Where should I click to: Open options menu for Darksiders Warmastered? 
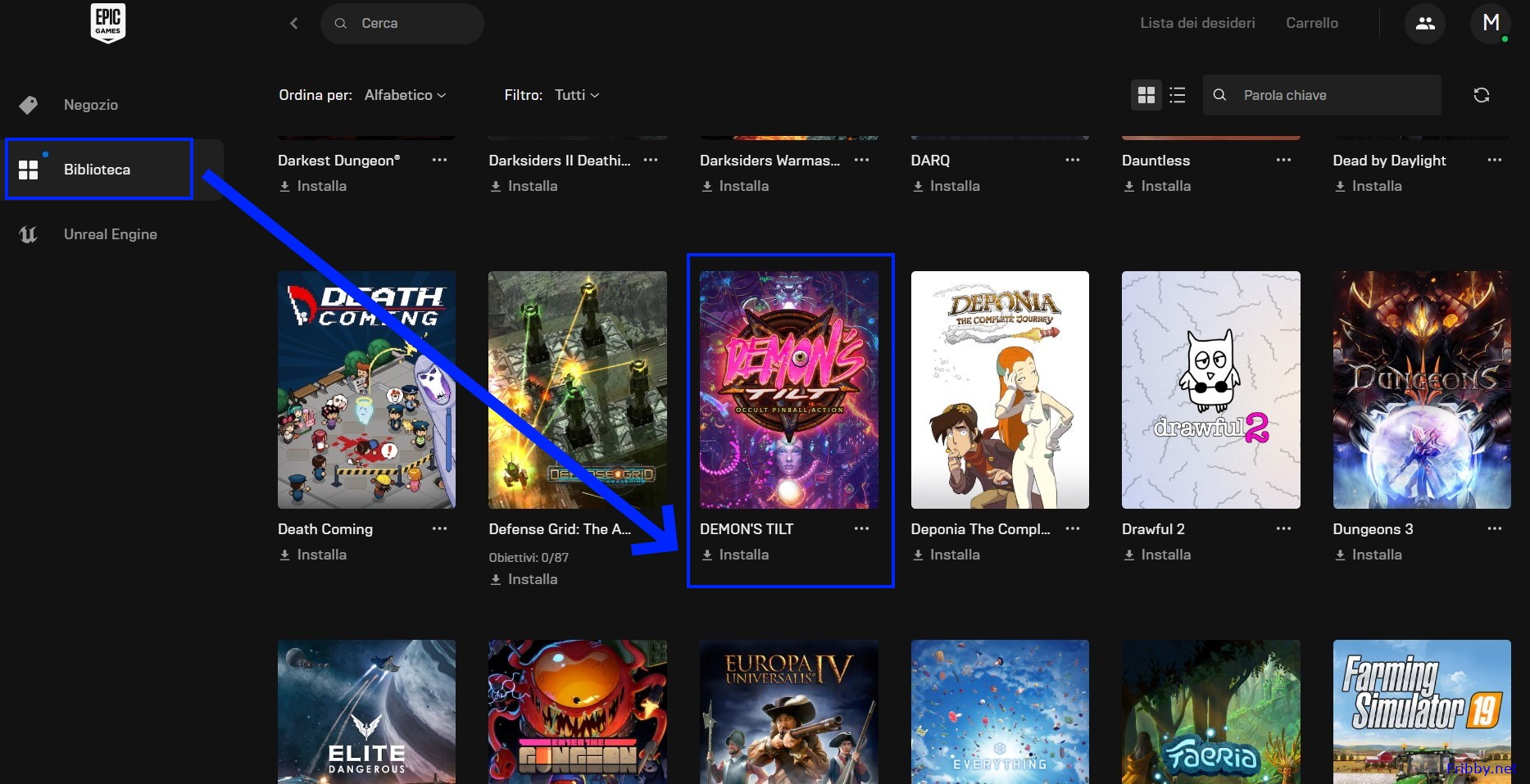pos(862,160)
